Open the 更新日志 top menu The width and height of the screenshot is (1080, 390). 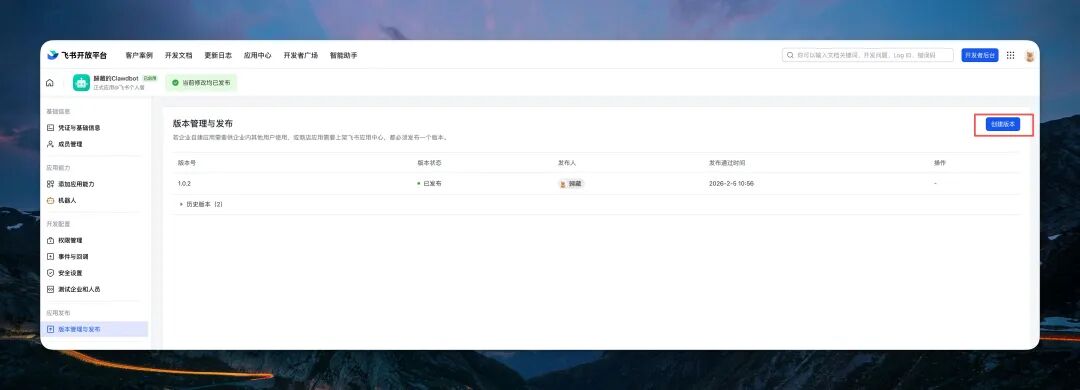[x=218, y=55]
